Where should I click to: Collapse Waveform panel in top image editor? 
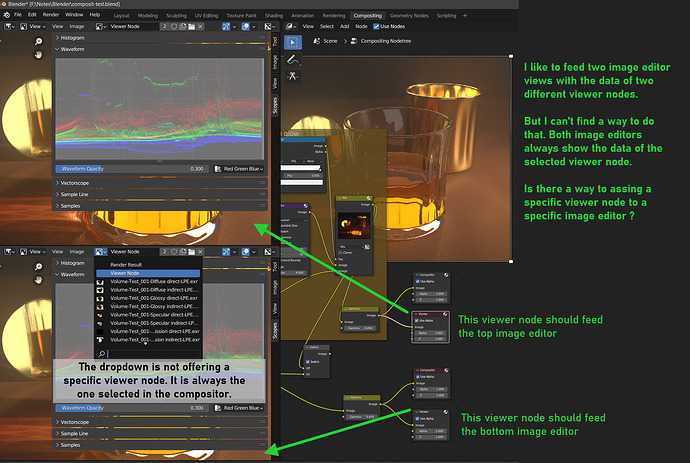coord(161,49)
